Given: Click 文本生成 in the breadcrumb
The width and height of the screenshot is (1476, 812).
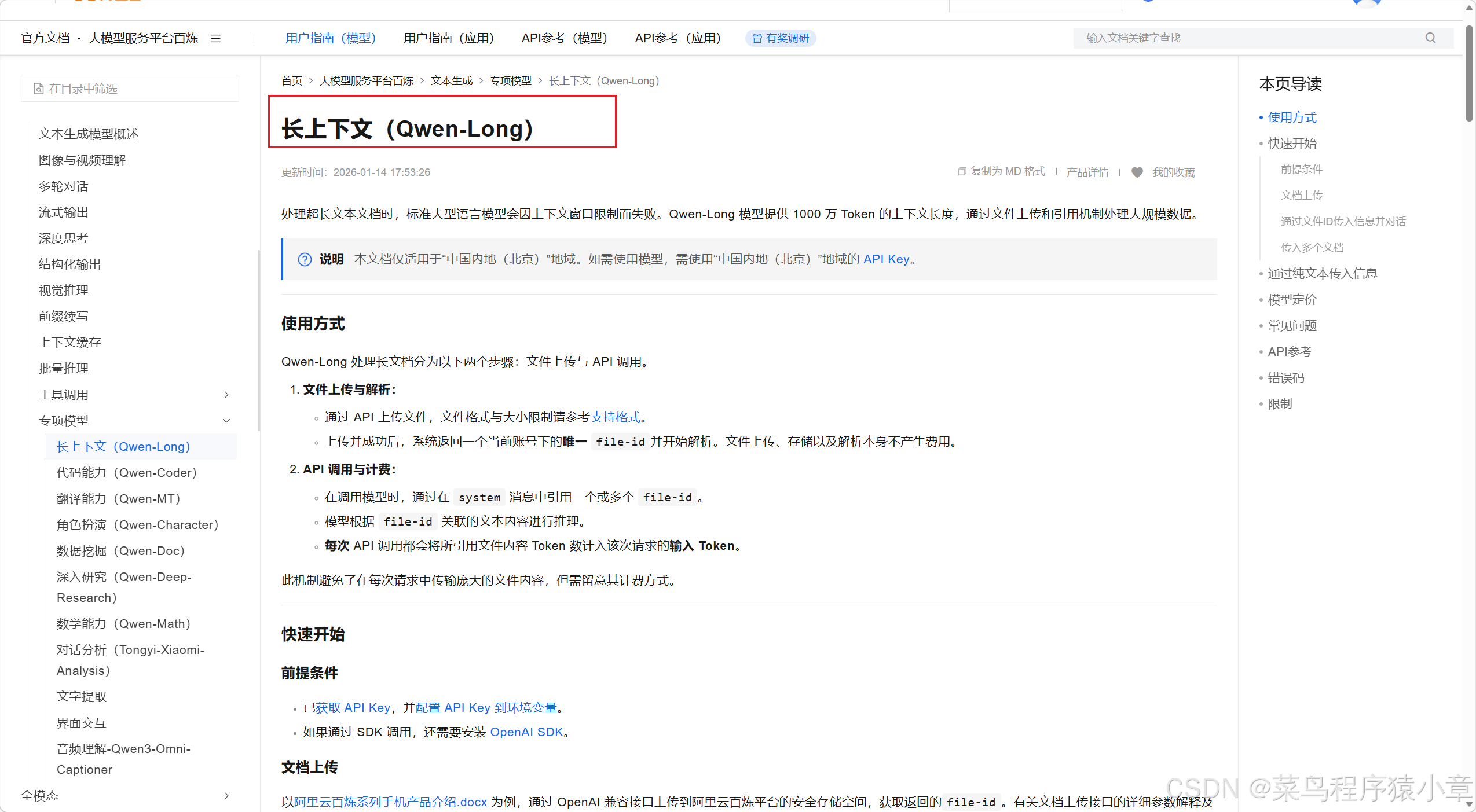Looking at the screenshot, I should [x=451, y=81].
